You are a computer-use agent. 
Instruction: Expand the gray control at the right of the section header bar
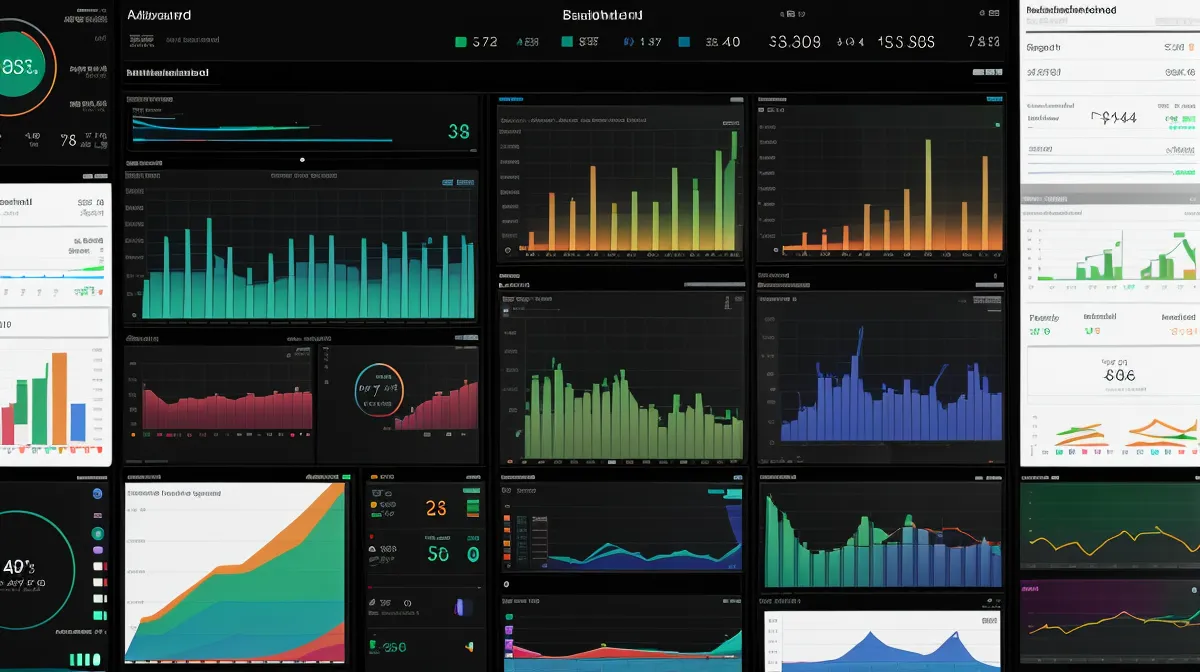tap(986, 72)
